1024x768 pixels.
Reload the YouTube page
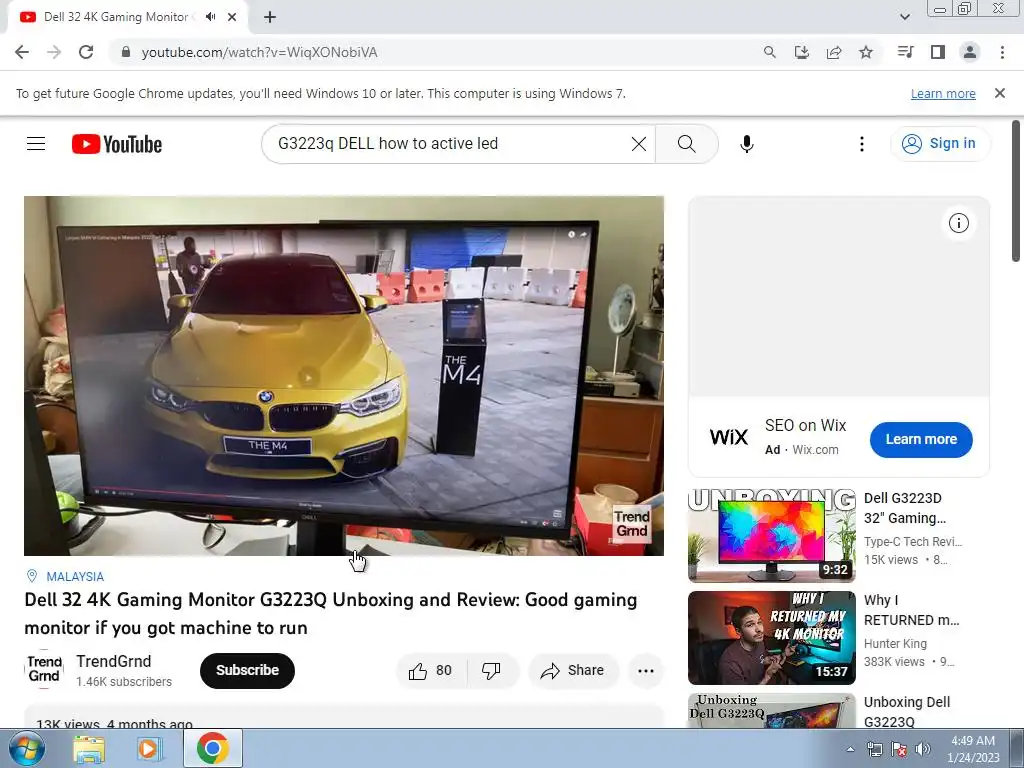point(86,52)
